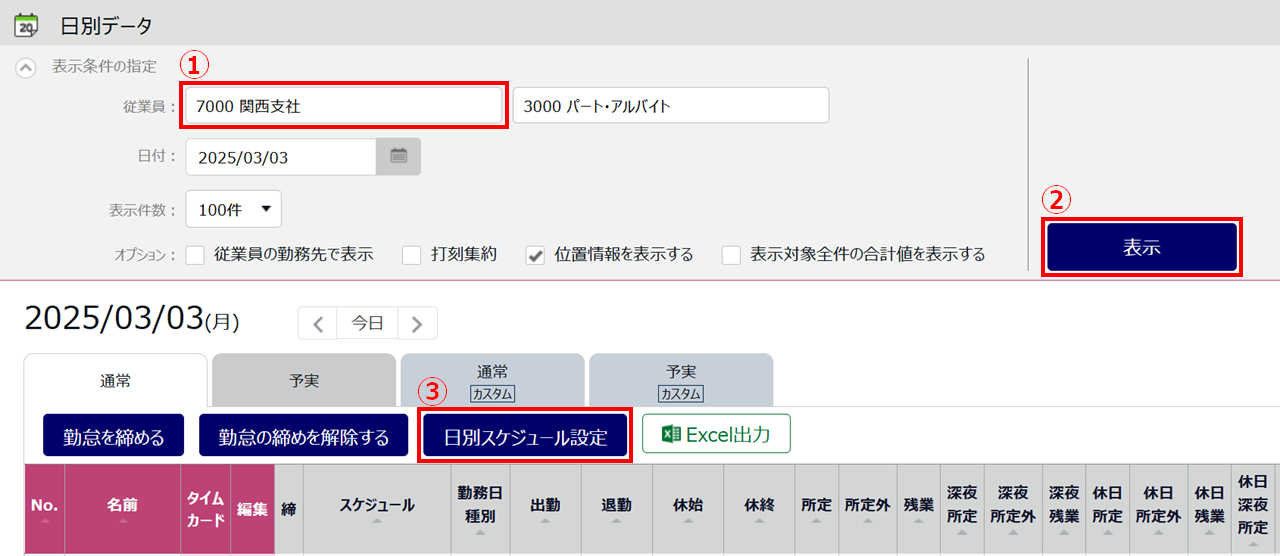Sort by the 休終 column header
Image resolution: width=1280 pixels, height=556 pixels.
759,509
